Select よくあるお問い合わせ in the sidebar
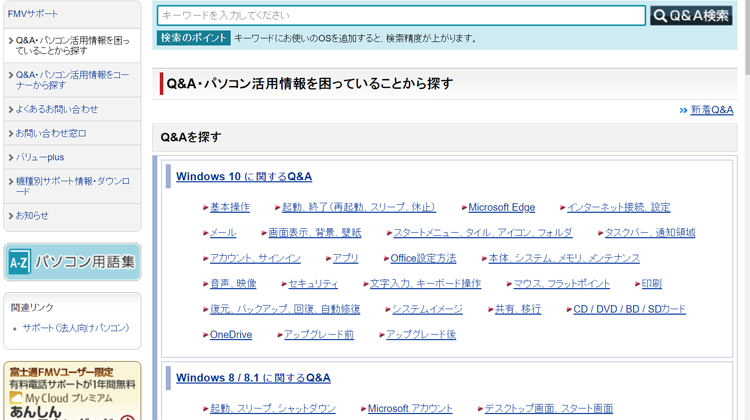 [56, 109]
